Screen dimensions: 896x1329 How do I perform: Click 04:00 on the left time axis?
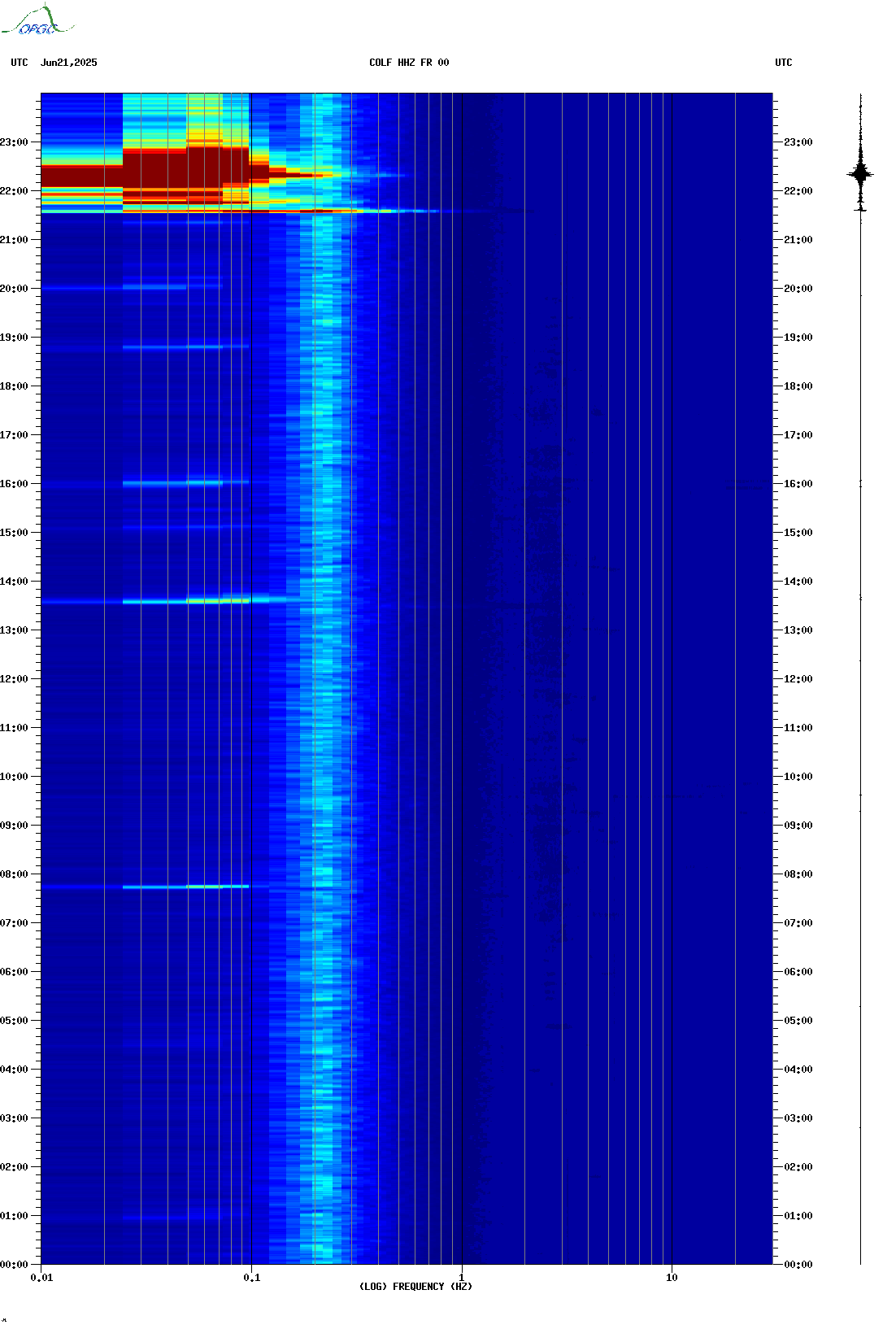point(14,1070)
